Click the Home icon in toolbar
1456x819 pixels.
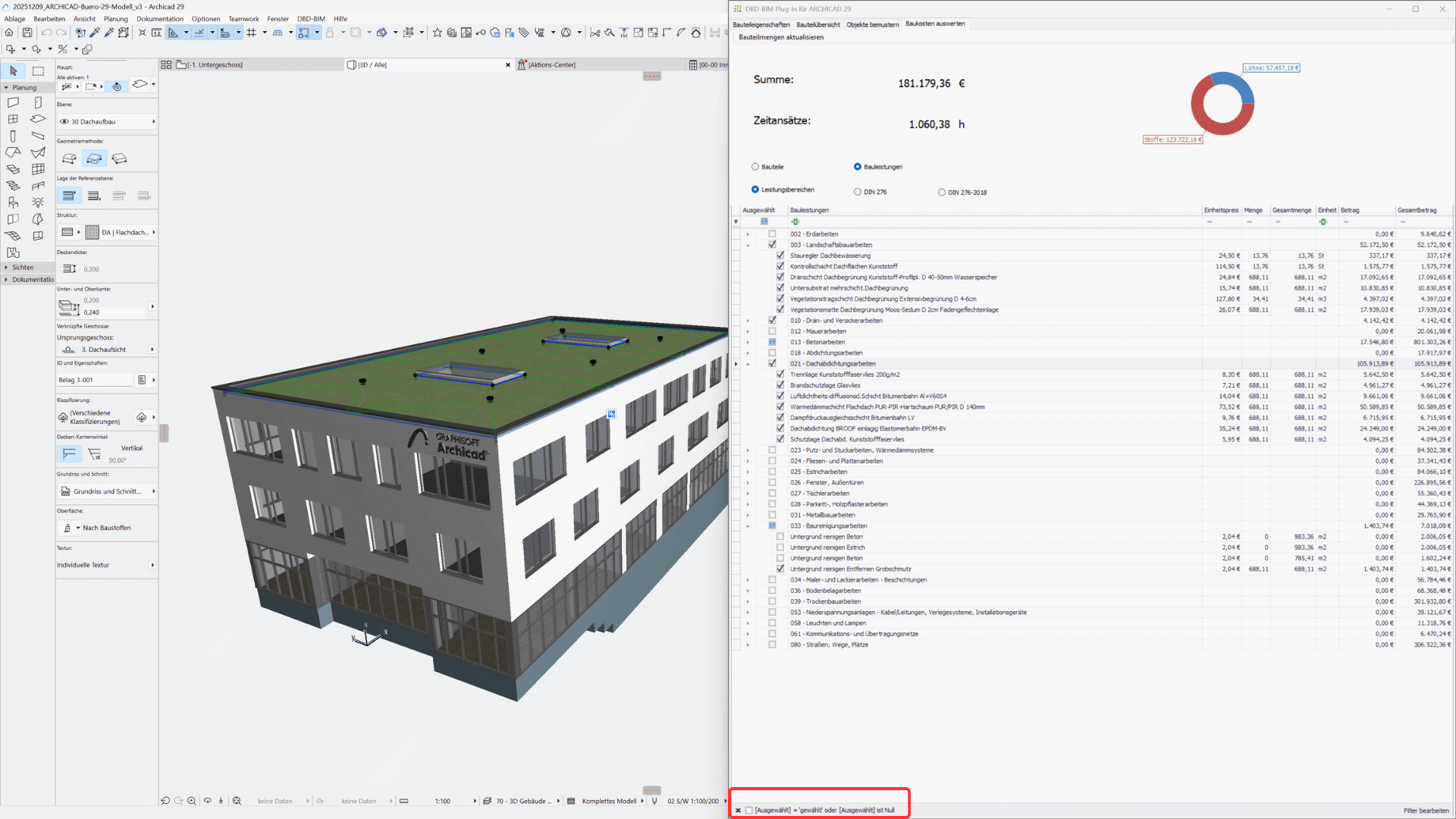click(x=9, y=33)
